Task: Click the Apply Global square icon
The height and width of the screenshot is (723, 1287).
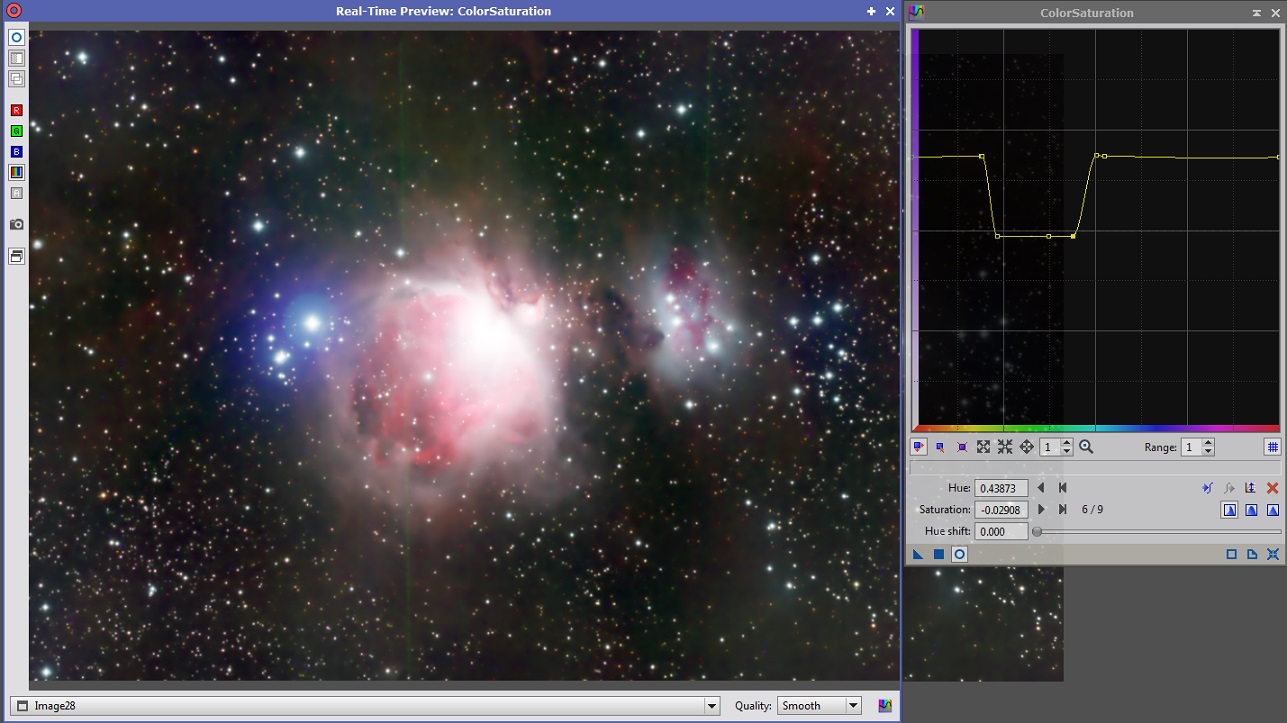Action: [x=938, y=554]
